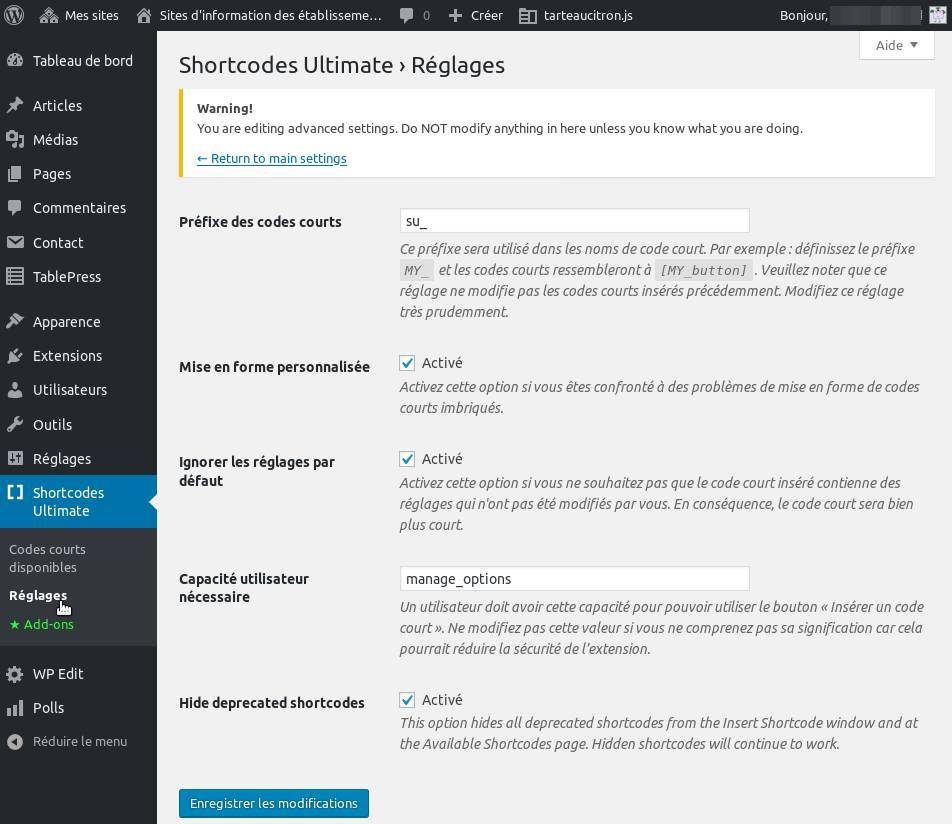This screenshot has height=824, width=952.
Task: Click the WordPress logo icon
Action: (x=14, y=15)
